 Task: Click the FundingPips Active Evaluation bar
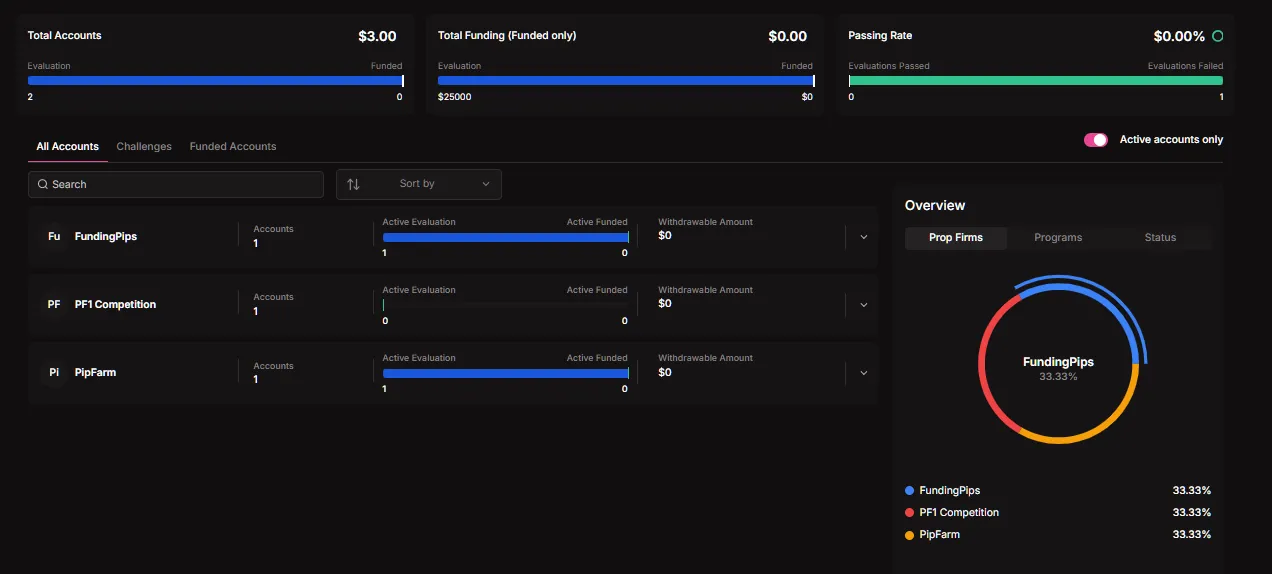505,237
